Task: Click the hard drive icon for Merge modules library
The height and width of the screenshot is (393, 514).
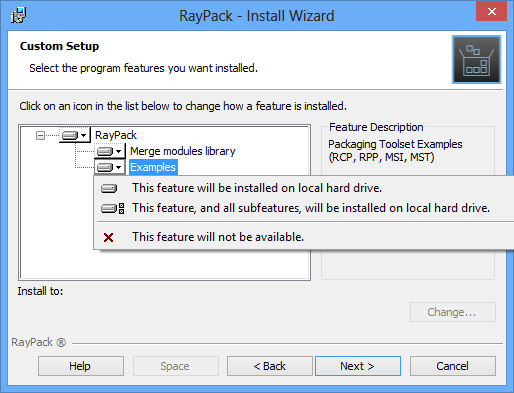Action: tap(105, 152)
